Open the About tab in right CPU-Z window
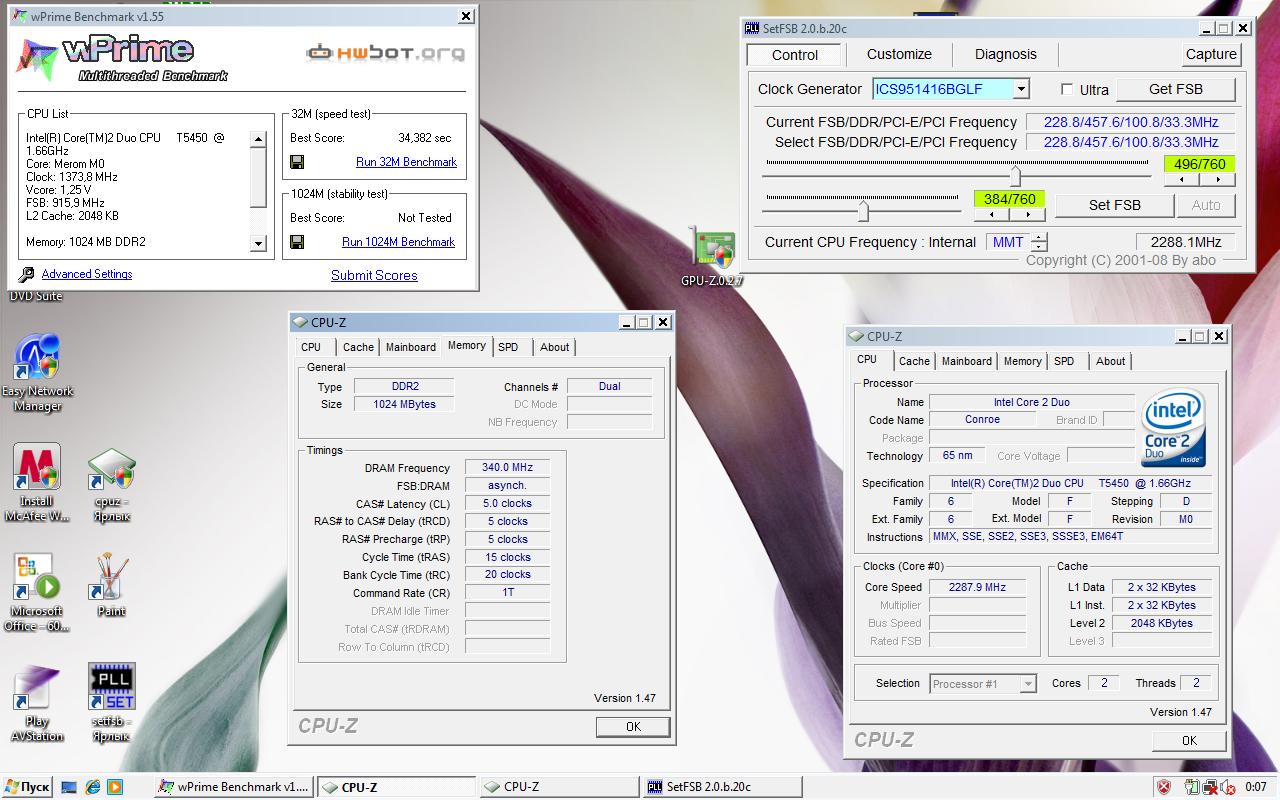 pos(1110,361)
